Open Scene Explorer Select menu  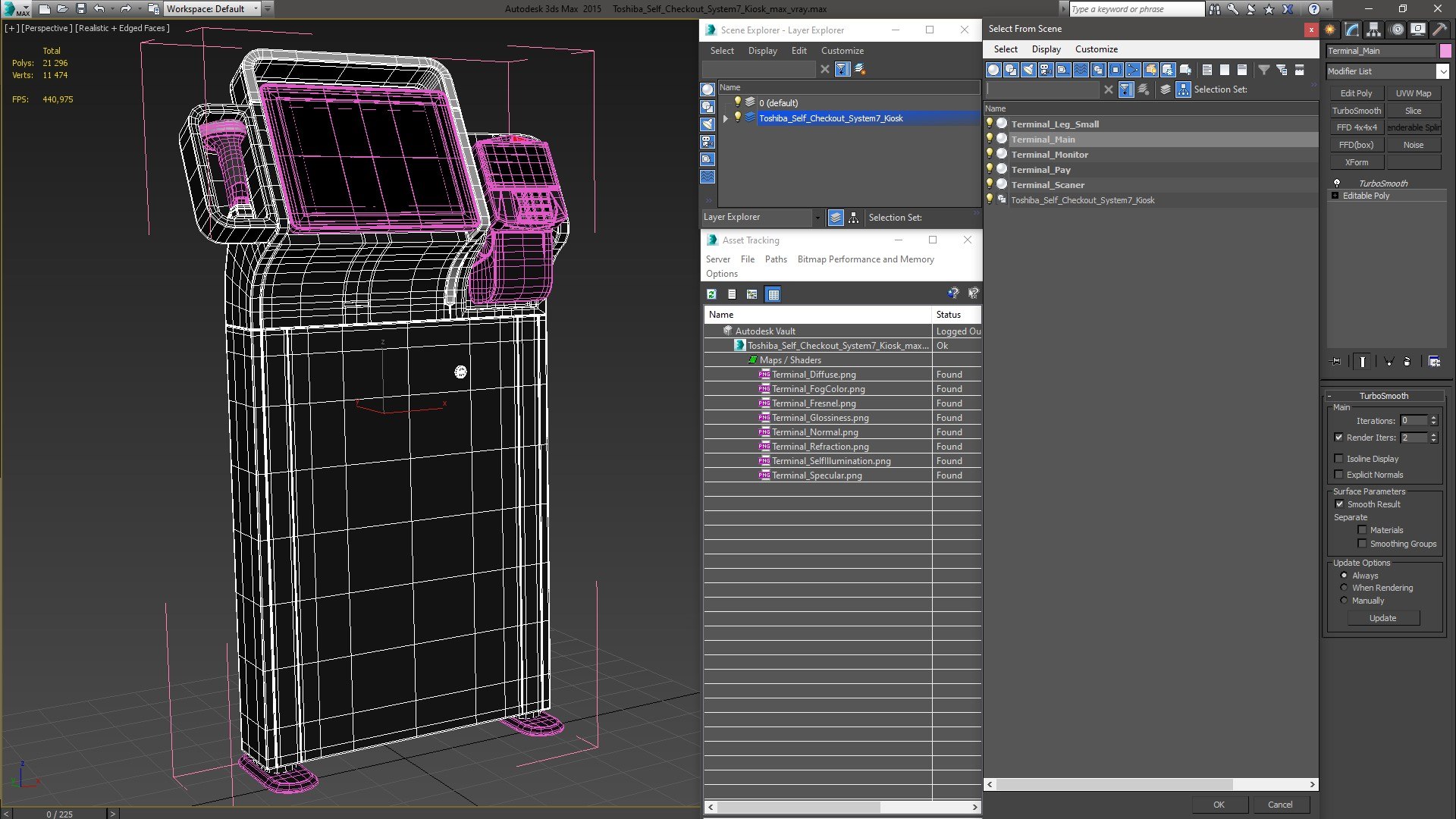722,51
